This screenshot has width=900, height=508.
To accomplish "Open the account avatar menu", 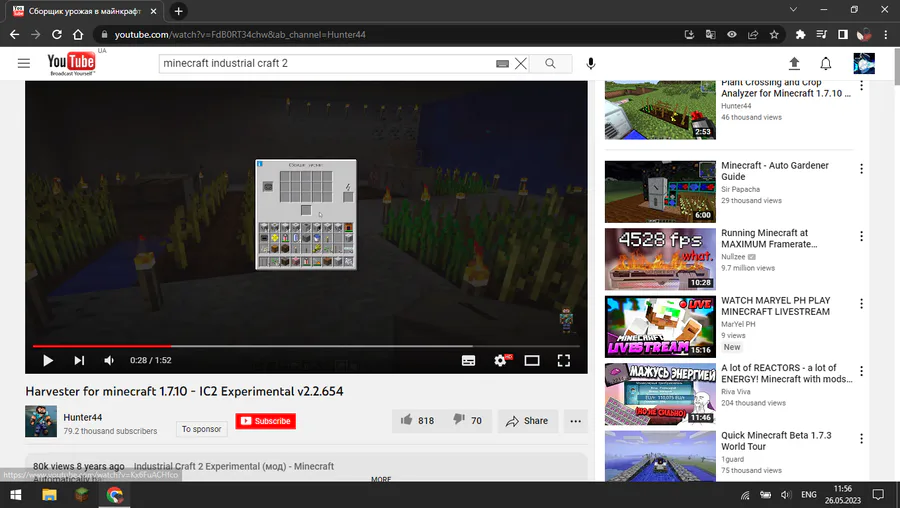I will pos(864,63).
